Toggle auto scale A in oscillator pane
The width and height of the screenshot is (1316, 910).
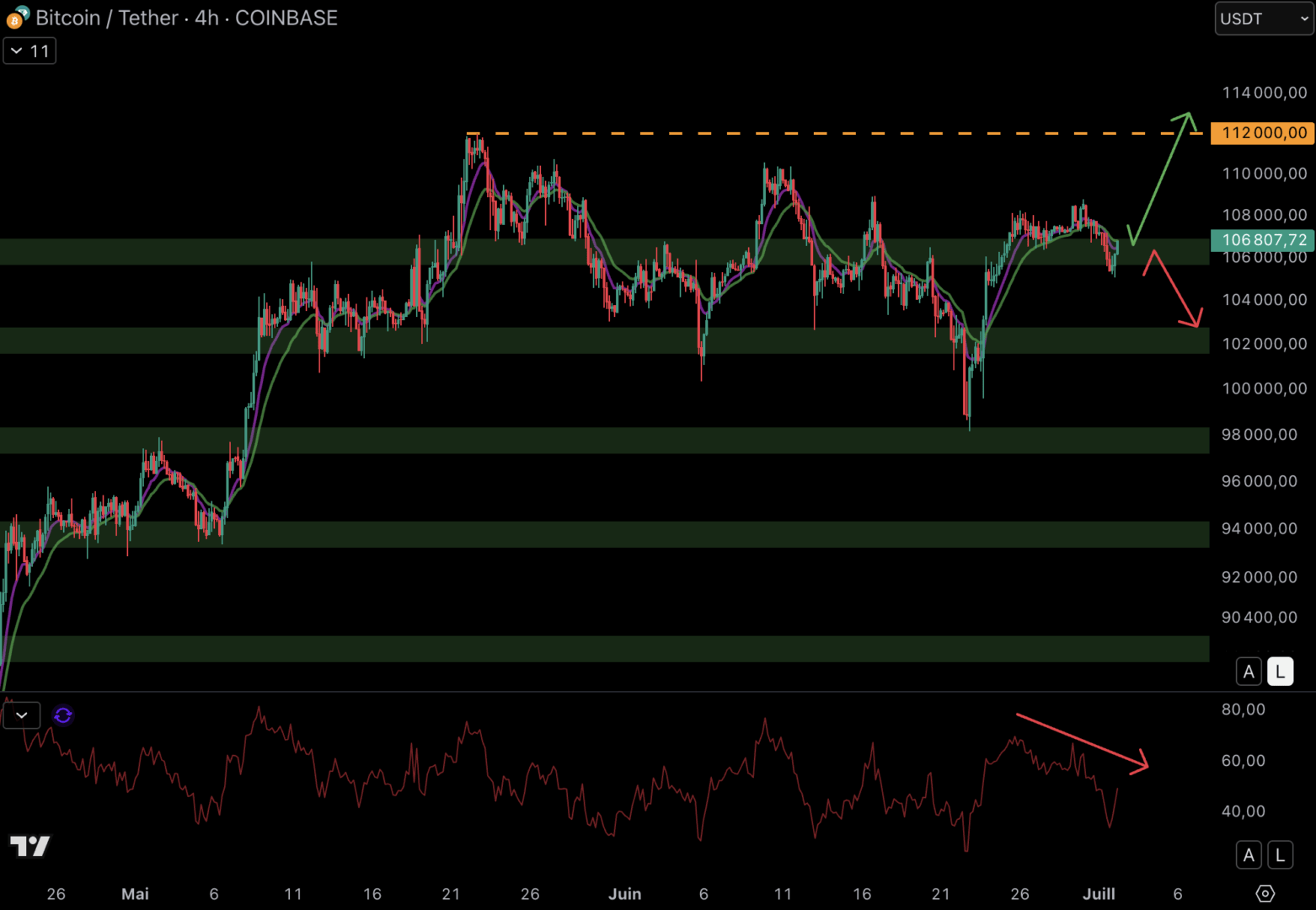[1249, 855]
